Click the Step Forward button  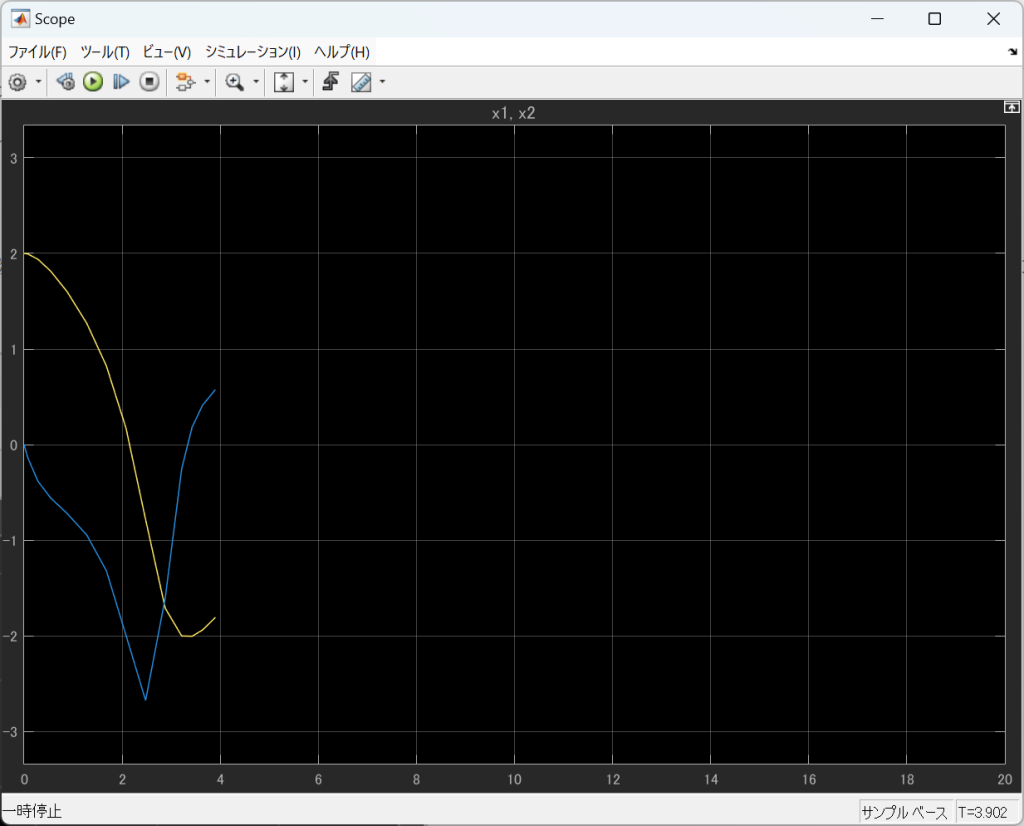[x=121, y=82]
